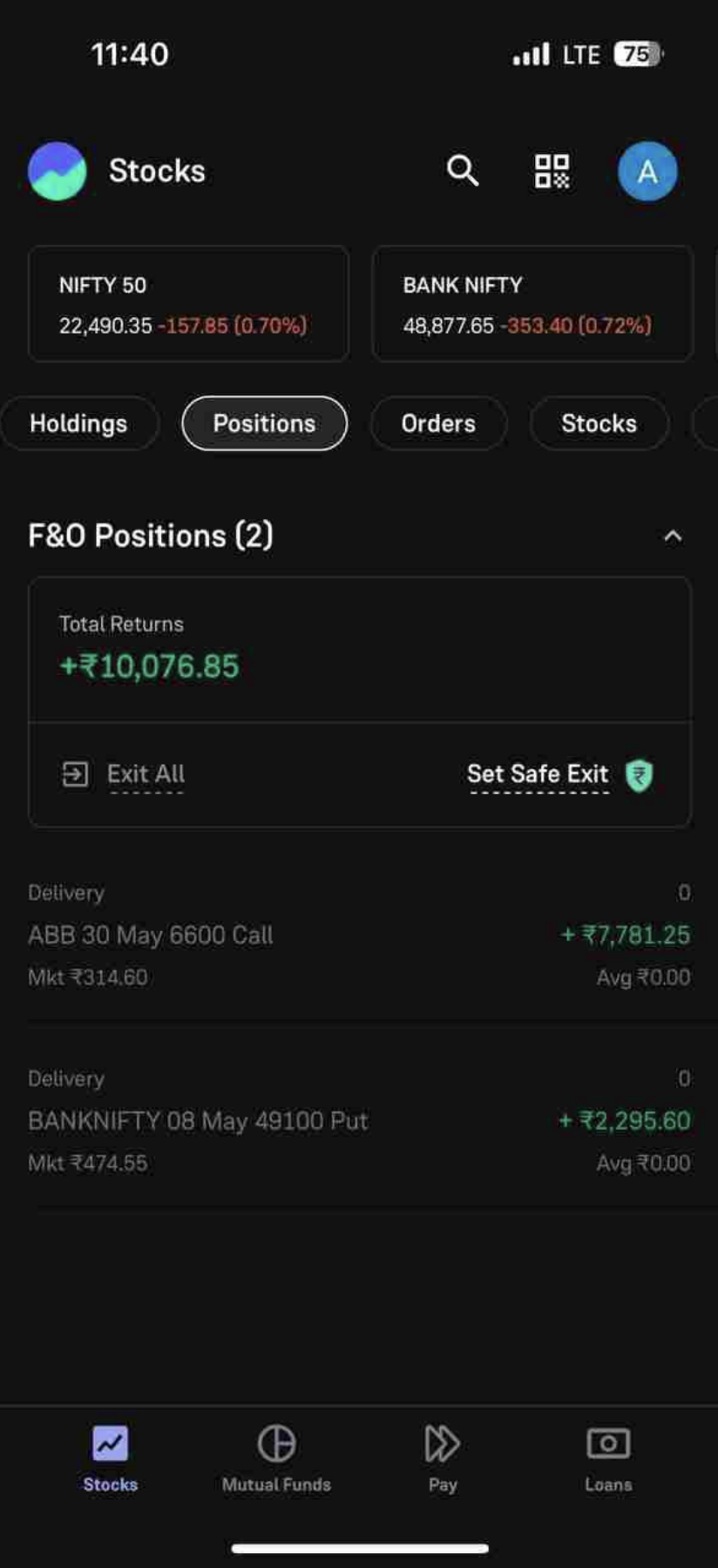Tap the Safe Exit shield icon

click(640, 774)
